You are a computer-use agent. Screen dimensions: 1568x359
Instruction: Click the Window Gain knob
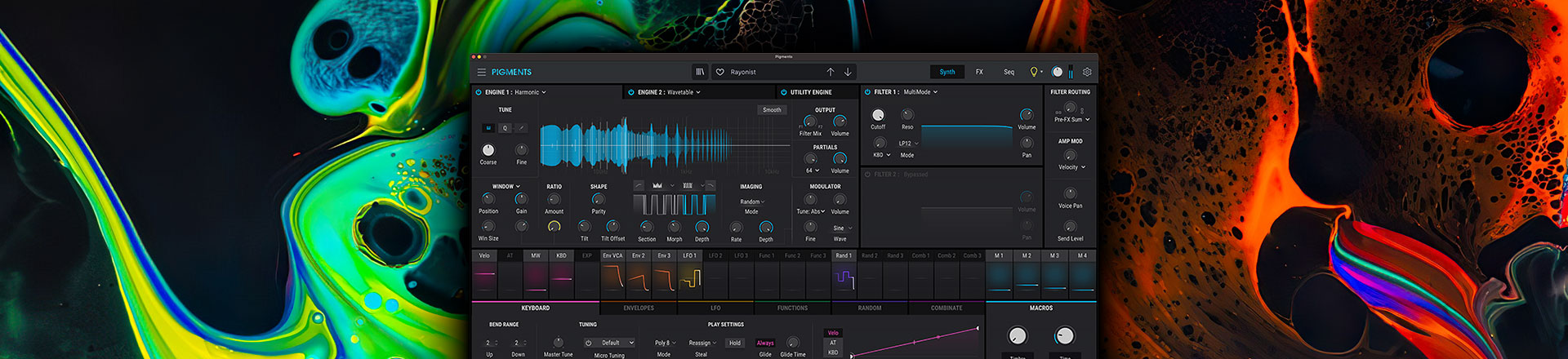click(521, 199)
